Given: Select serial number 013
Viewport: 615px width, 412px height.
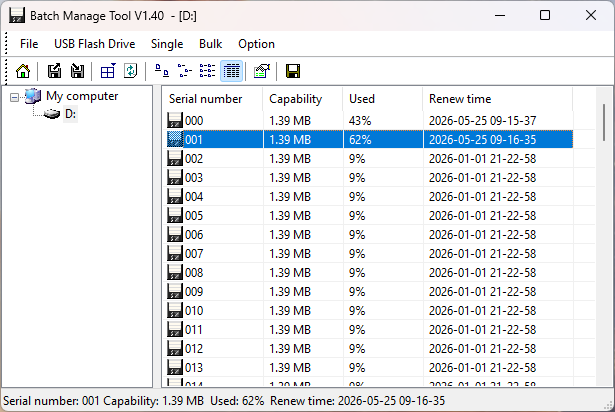Looking at the screenshot, I should pos(194,368).
